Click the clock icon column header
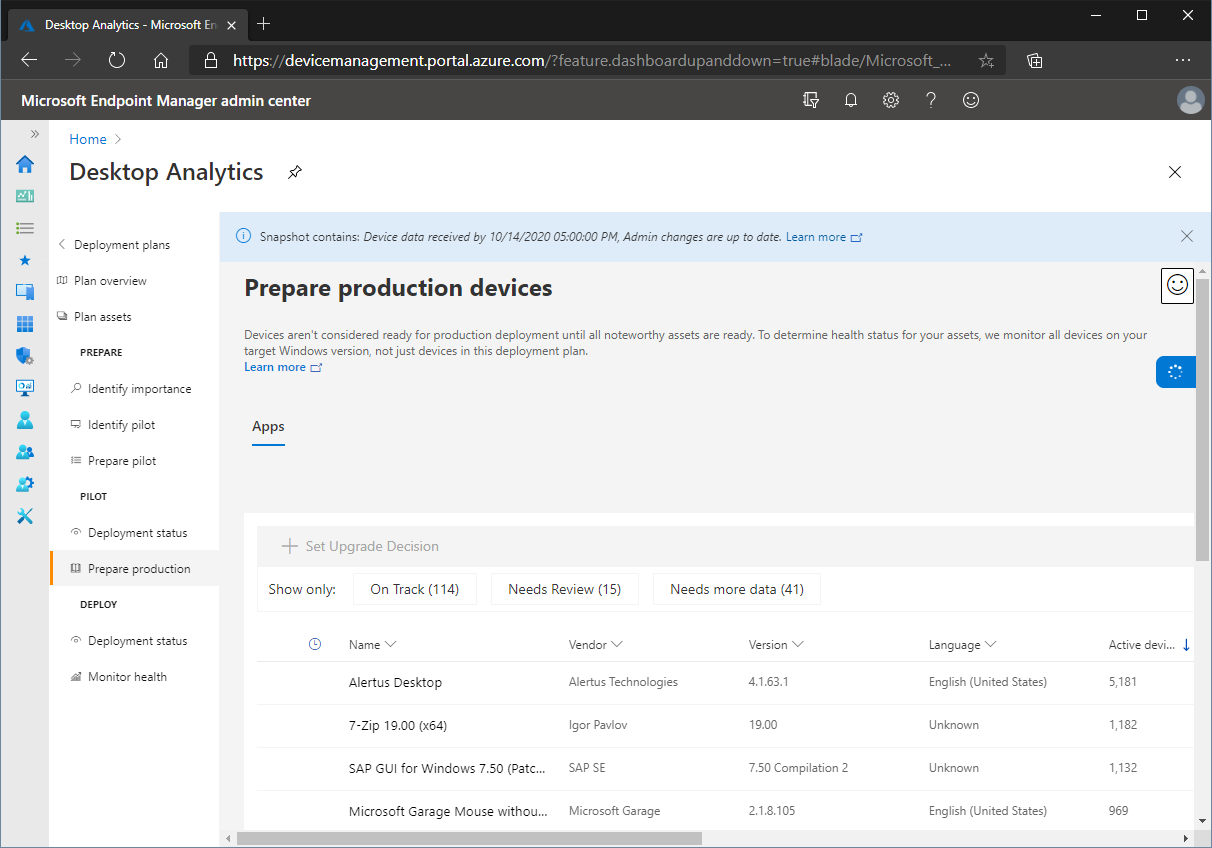The height and width of the screenshot is (848, 1212). 315,645
